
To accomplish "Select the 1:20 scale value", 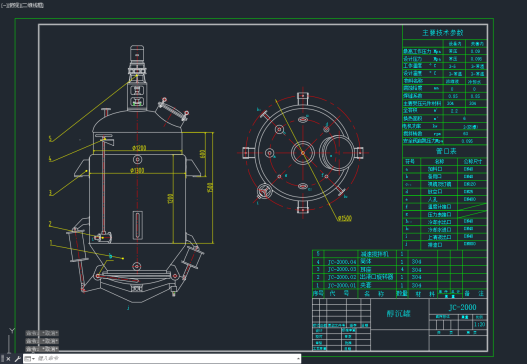I will 479,324.
